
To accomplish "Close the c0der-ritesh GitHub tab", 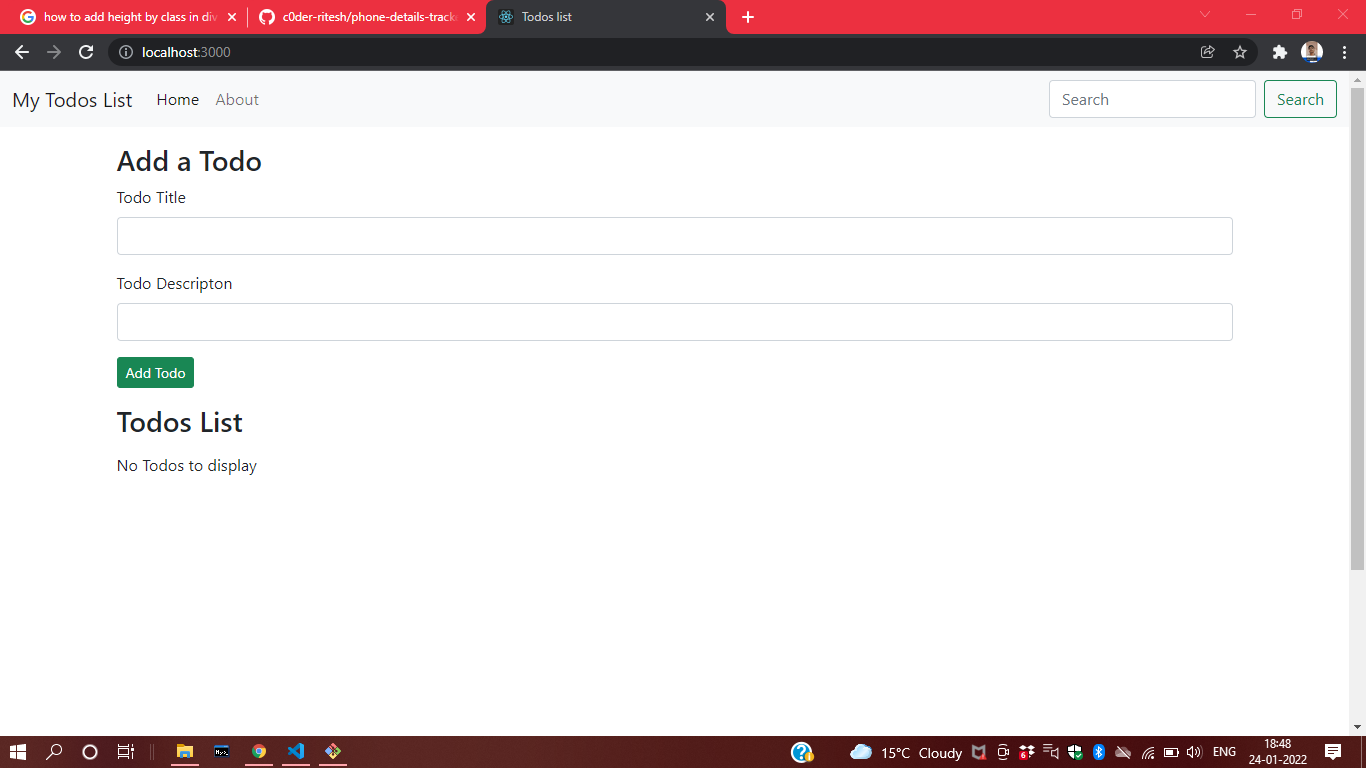I will (471, 17).
